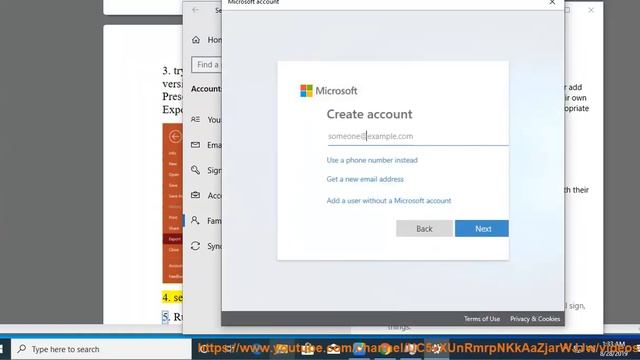
Task: Click the taskbar 'Type here to search' box
Action: [101, 349]
